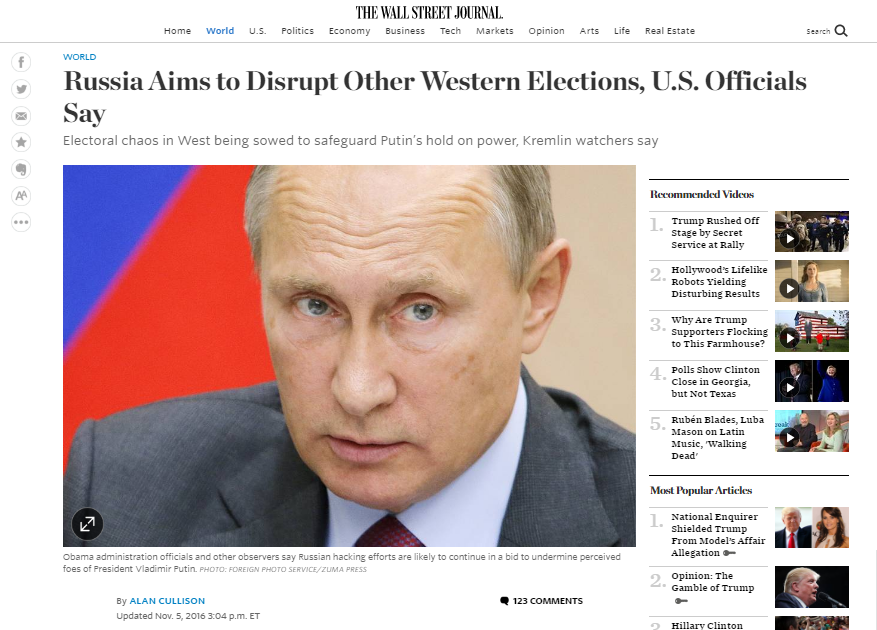Open Polls Show Clinton Close thumbnail
Image resolution: width=877 pixels, height=630 pixels.
812,381
